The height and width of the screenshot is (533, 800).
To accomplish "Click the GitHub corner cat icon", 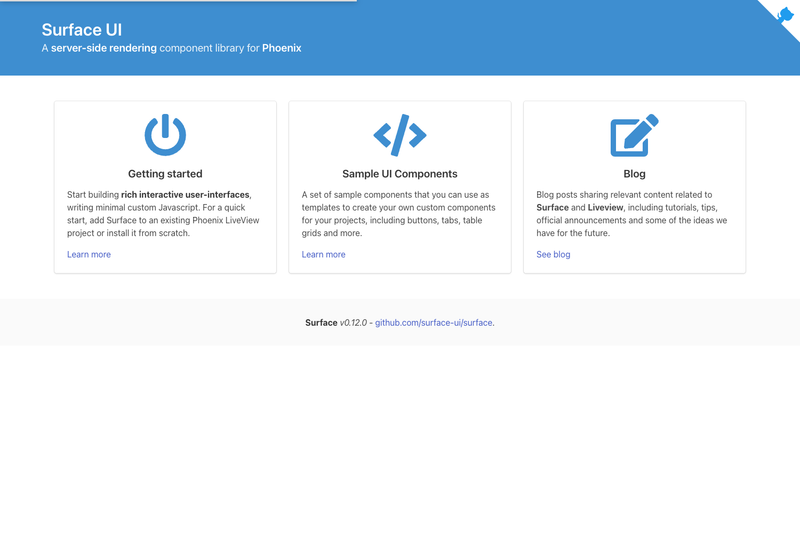I will point(785,15).
